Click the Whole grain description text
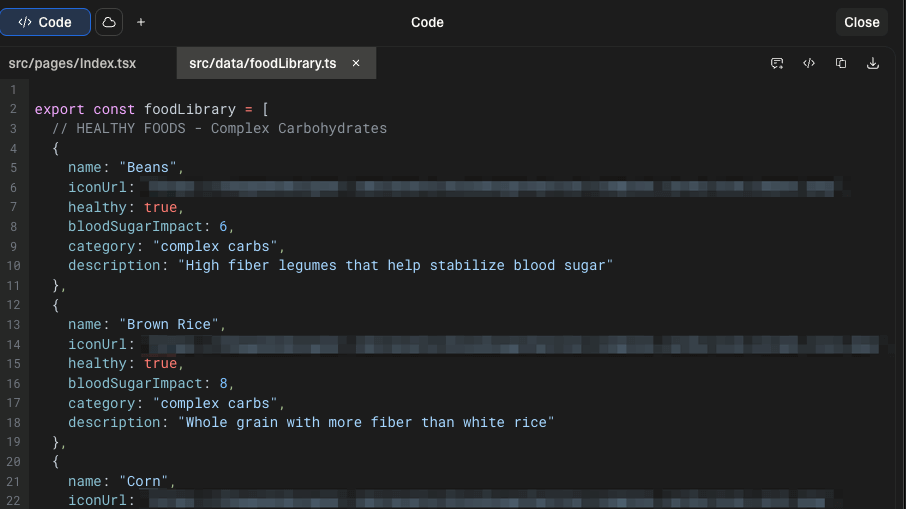This screenshot has height=509, width=906. (364, 422)
